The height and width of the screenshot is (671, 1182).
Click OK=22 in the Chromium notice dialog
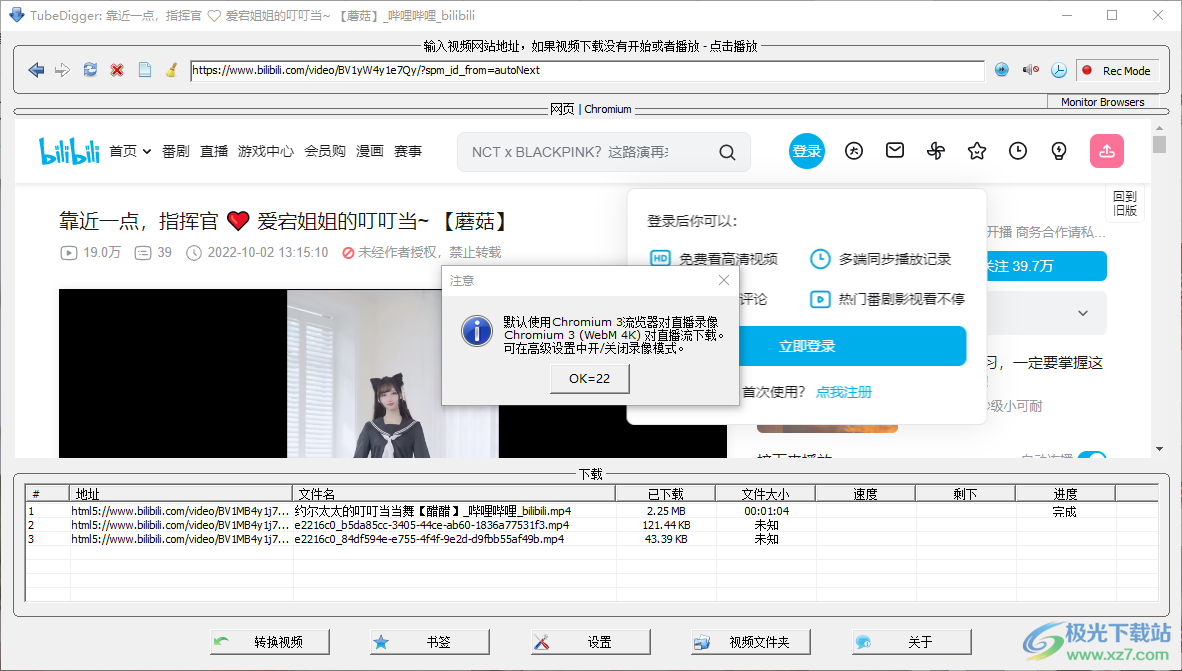589,379
